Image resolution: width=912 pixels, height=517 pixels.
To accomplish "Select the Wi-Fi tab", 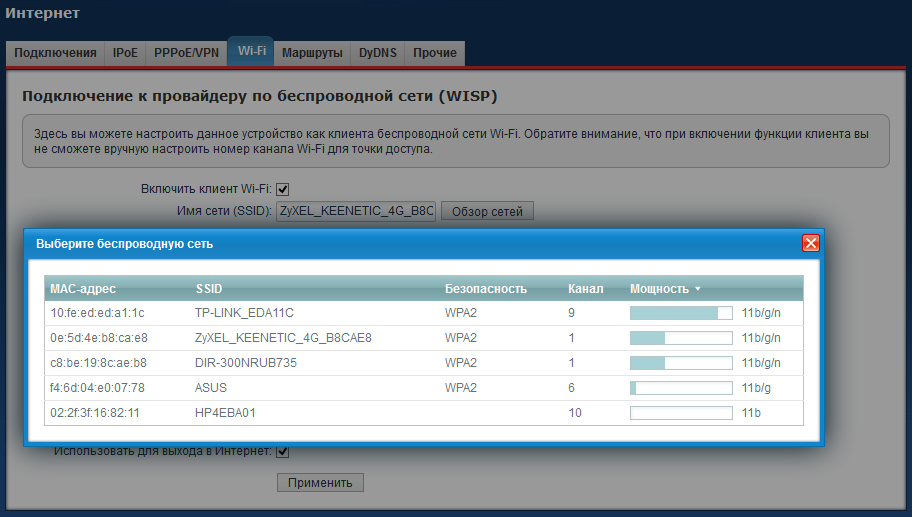I will (251, 52).
